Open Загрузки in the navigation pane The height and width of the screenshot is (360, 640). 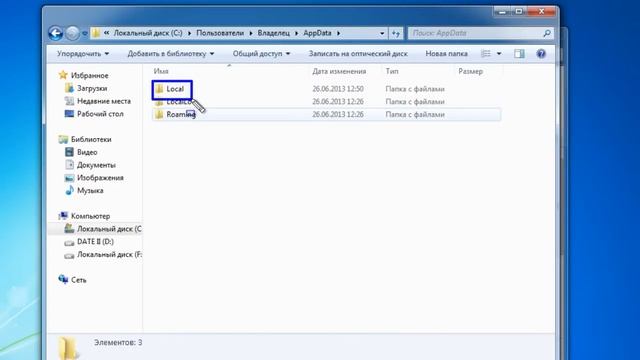[92, 88]
